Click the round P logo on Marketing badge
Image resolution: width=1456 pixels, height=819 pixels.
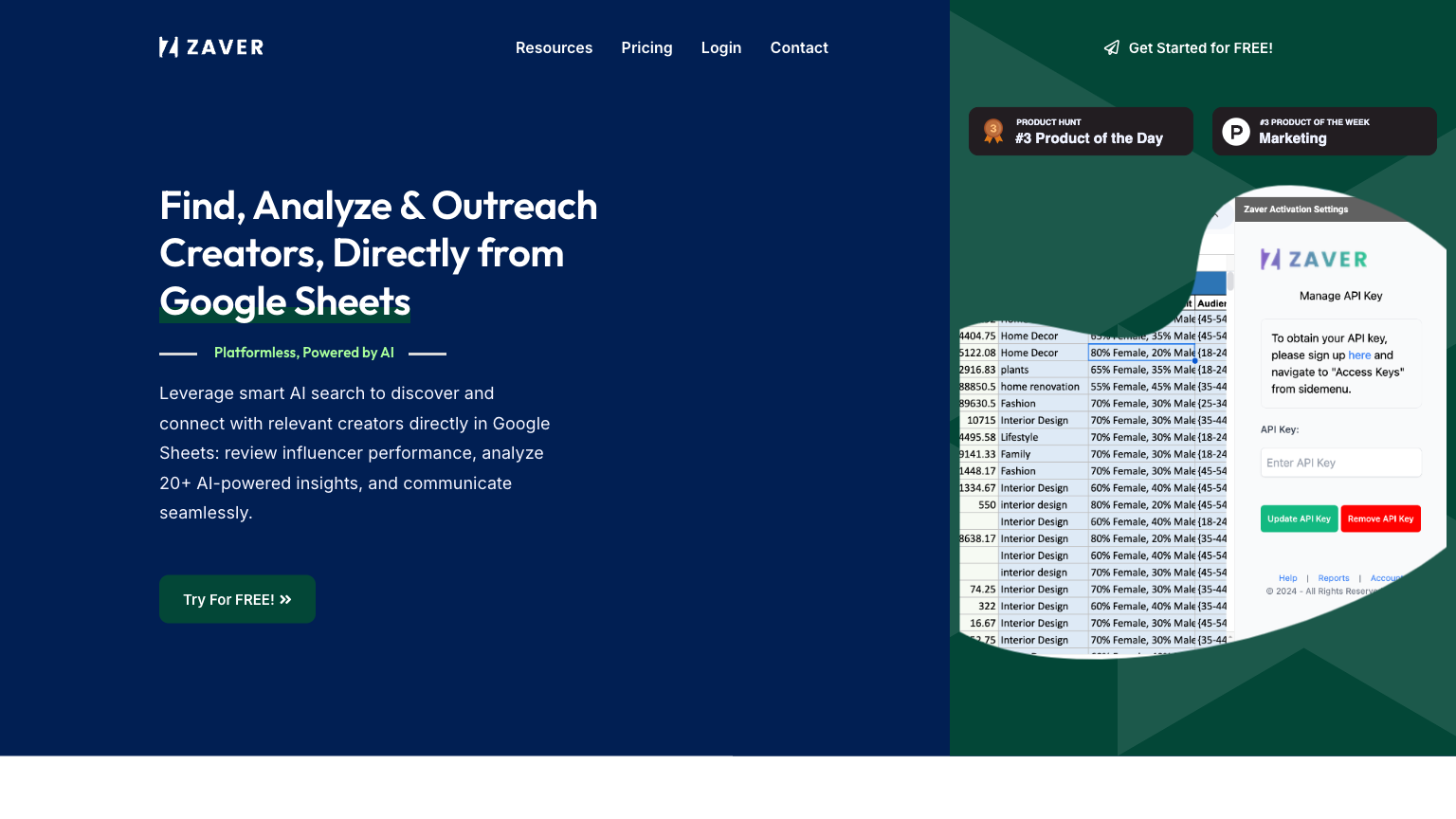[1236, 132]
